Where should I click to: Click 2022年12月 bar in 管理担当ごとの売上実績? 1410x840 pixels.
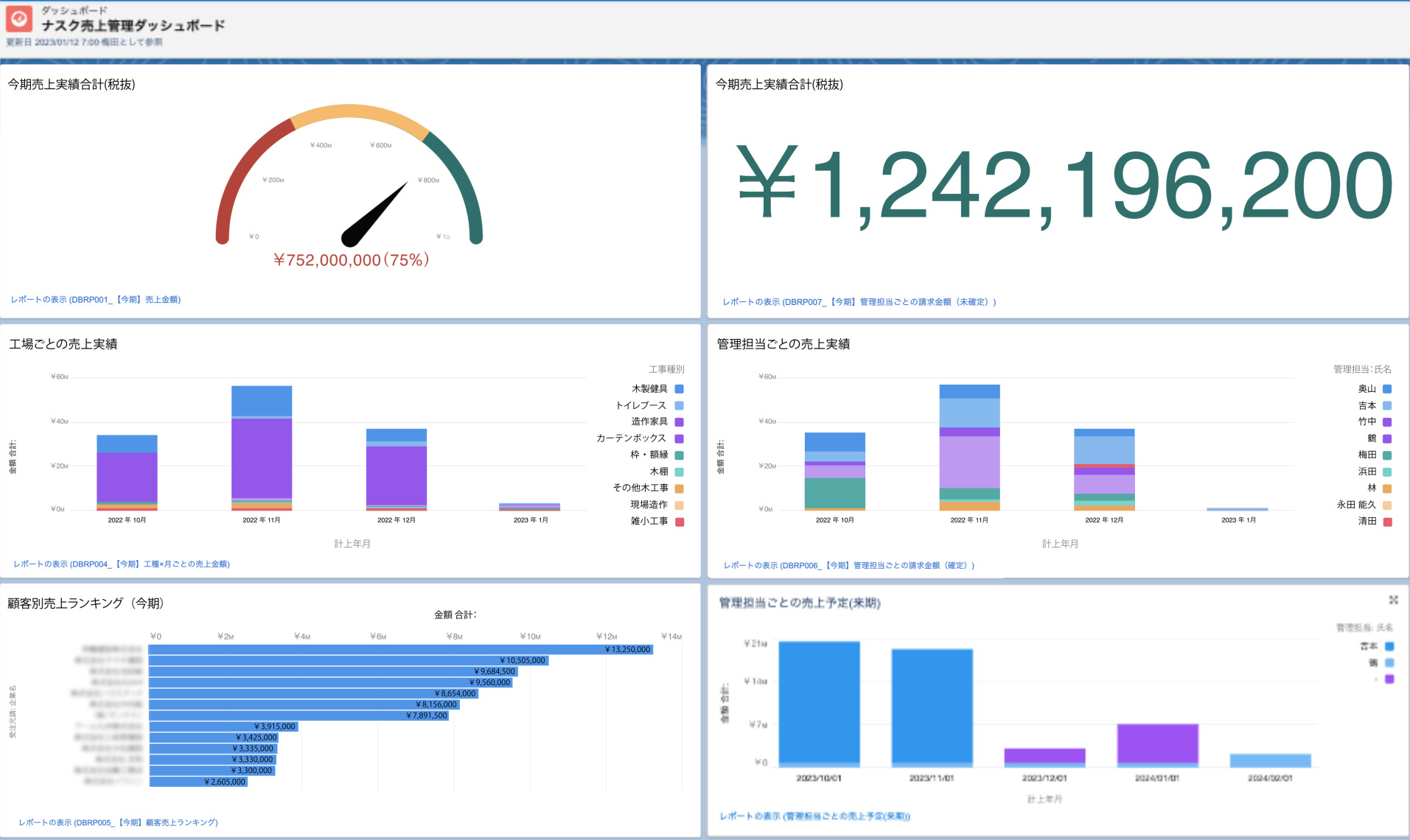[x=1104, y=469]
